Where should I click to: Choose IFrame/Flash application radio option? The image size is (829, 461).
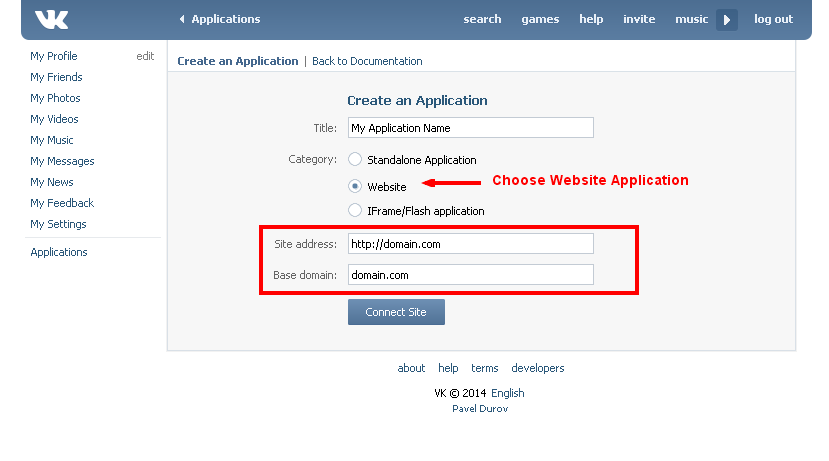[355, 211]
